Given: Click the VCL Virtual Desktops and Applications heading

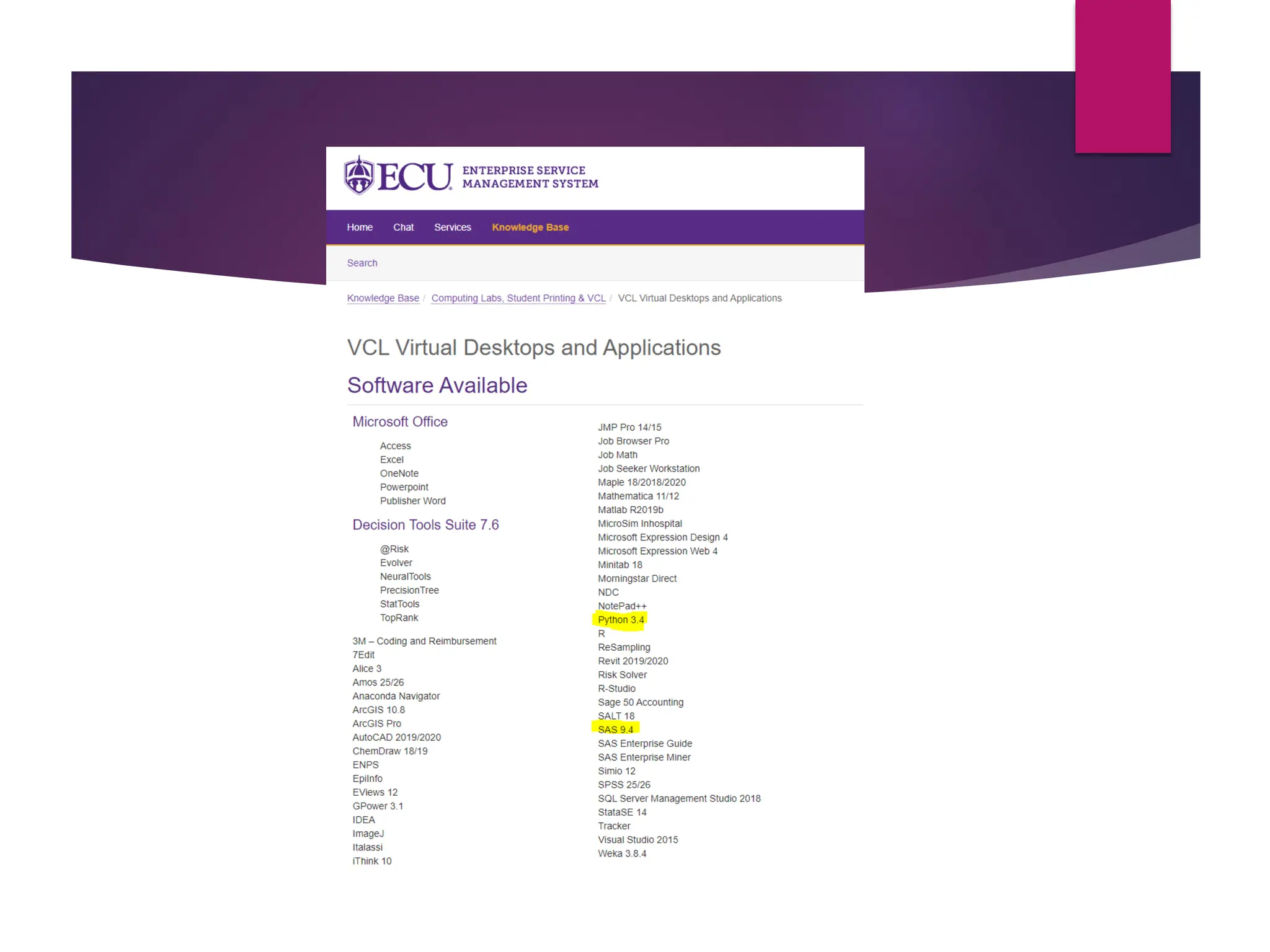Looking at the screenshot, I should tap(534, 348).
